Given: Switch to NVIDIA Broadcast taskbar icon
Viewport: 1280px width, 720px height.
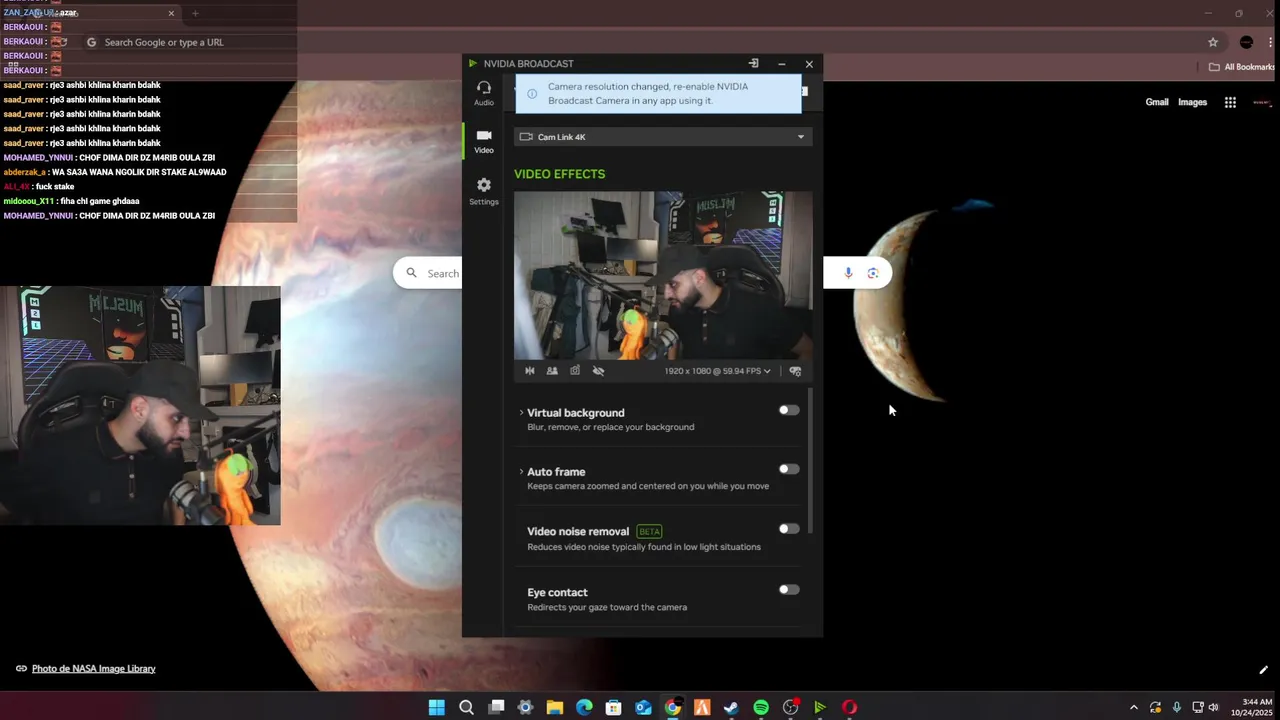Looking at the screenshot, I should tap(820, 707).
